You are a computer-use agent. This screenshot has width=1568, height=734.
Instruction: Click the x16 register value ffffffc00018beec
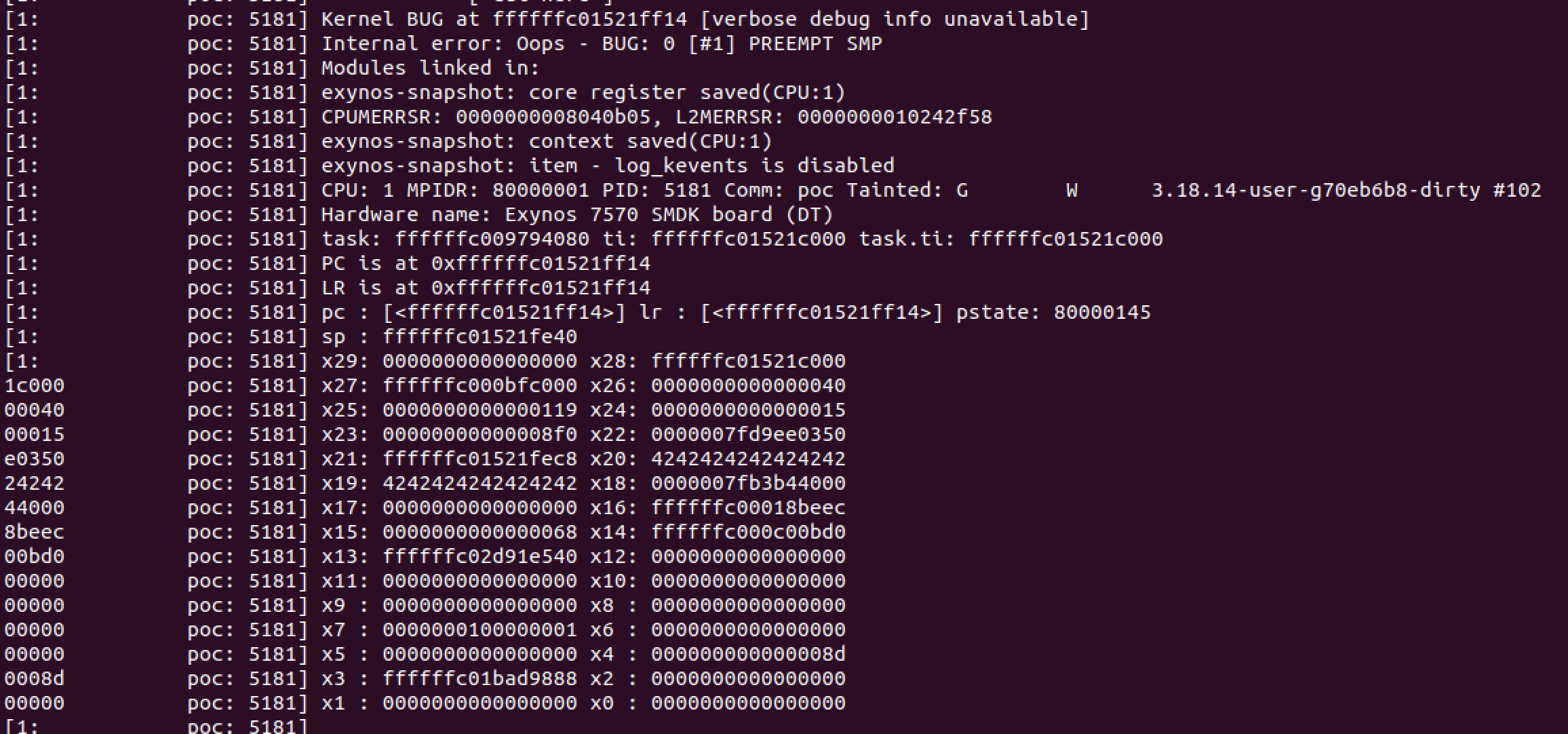748,507
